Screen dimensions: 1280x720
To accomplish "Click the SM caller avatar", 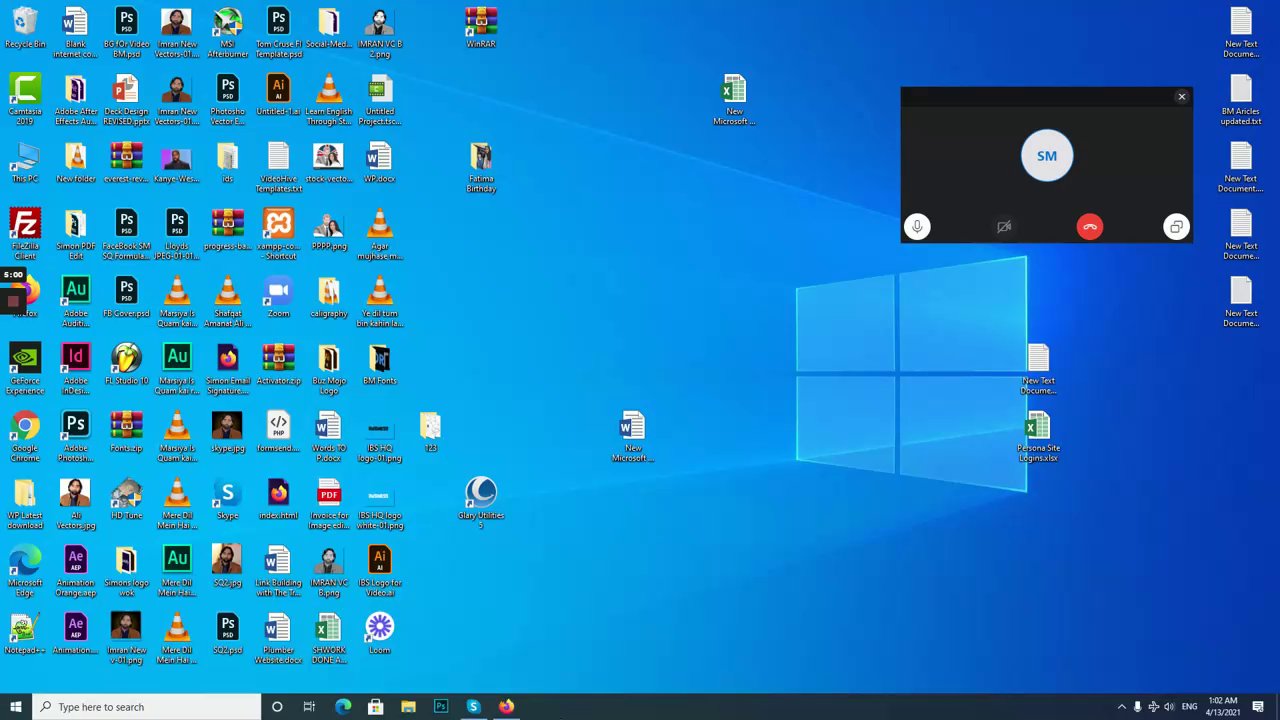I will tap(1047, 156).
